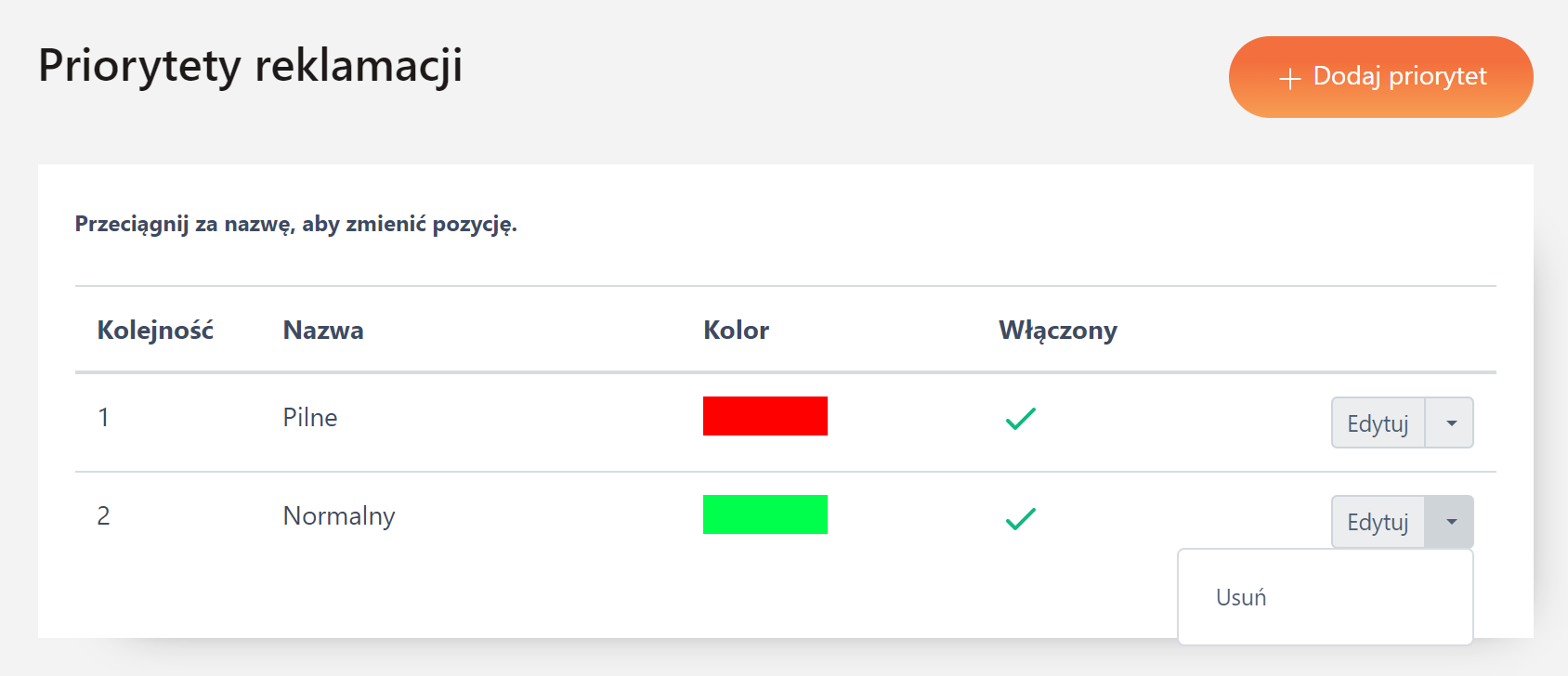The height and width of the screenshot is (676, 1568).
Task: Click Edytuj for the Normalny priority
Action: pos(1378,522)
